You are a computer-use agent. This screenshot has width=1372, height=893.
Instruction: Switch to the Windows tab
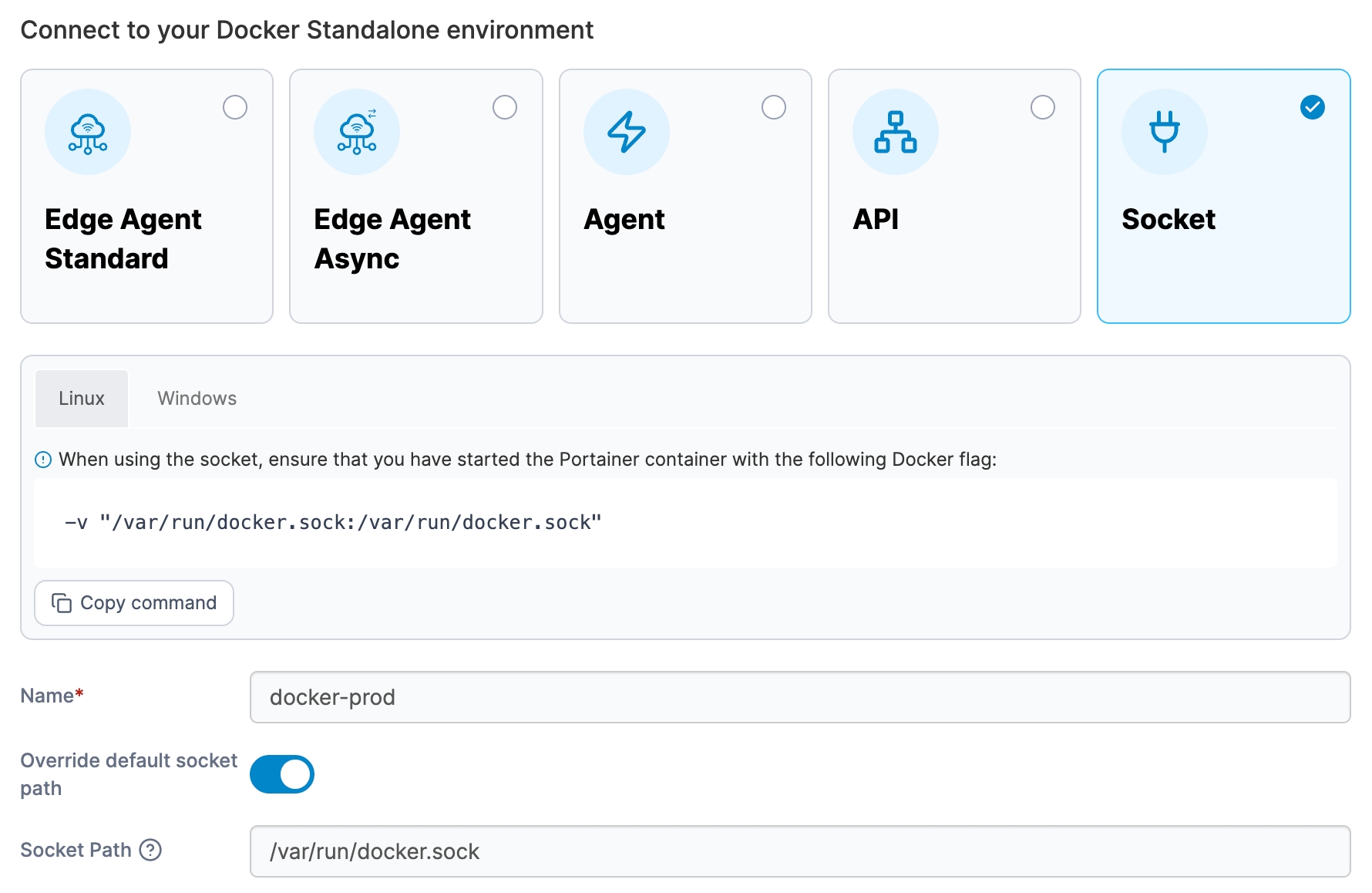(197, 399)
